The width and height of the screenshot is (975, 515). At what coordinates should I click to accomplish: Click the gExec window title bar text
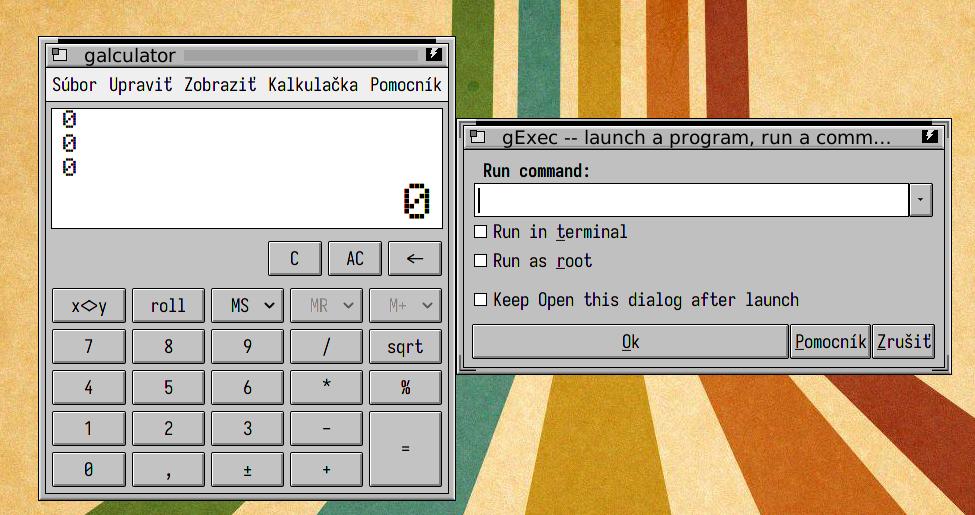[696, 137]
